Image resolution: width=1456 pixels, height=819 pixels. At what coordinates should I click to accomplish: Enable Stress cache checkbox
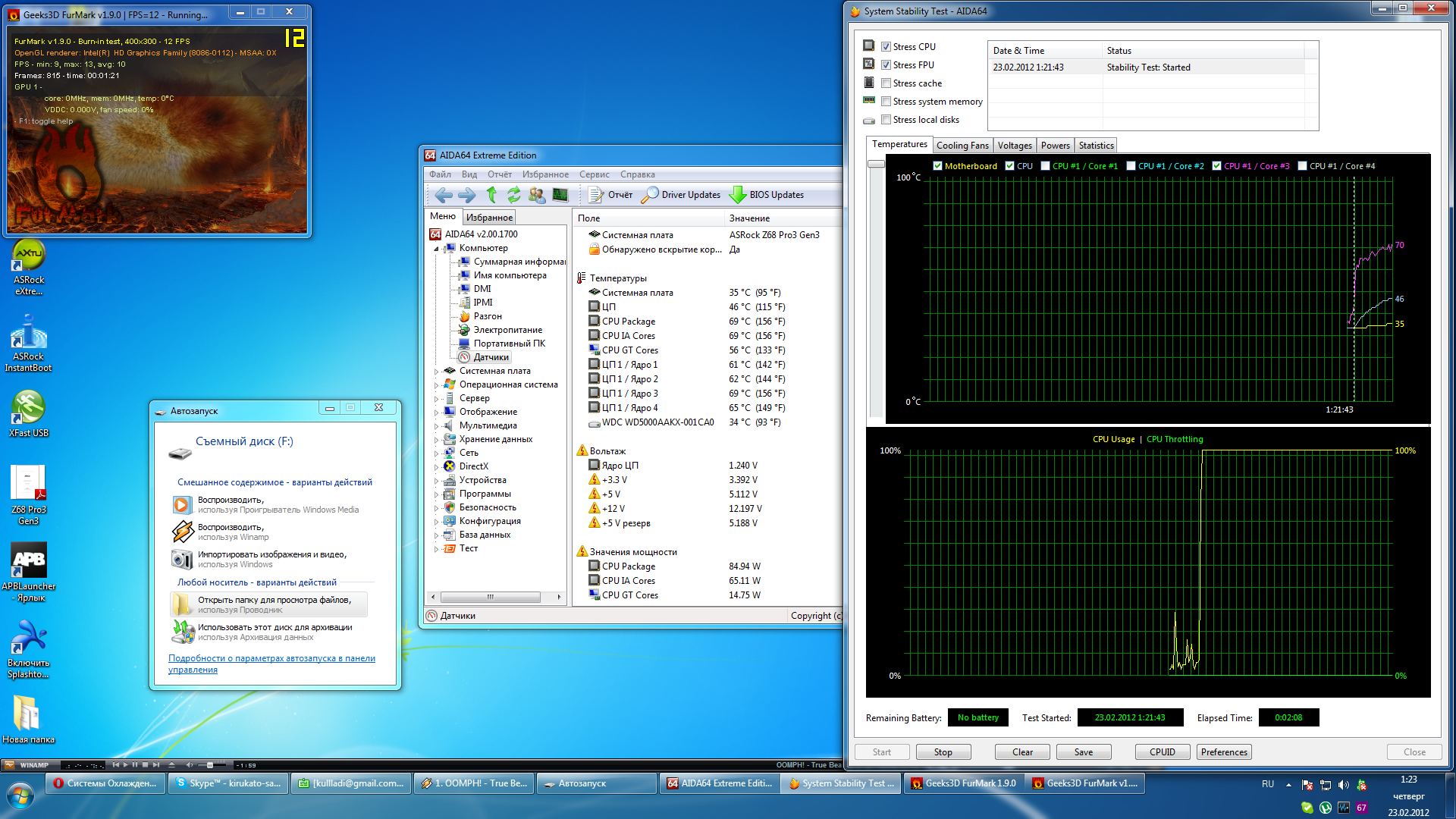886,83
